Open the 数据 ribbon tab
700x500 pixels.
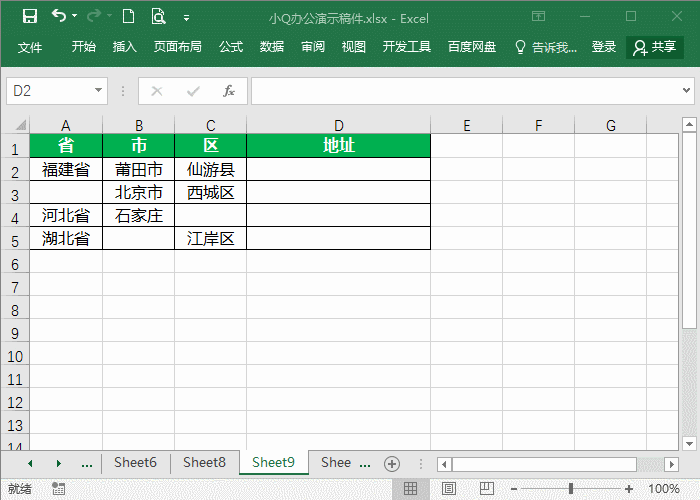click(x=272, y=46)
